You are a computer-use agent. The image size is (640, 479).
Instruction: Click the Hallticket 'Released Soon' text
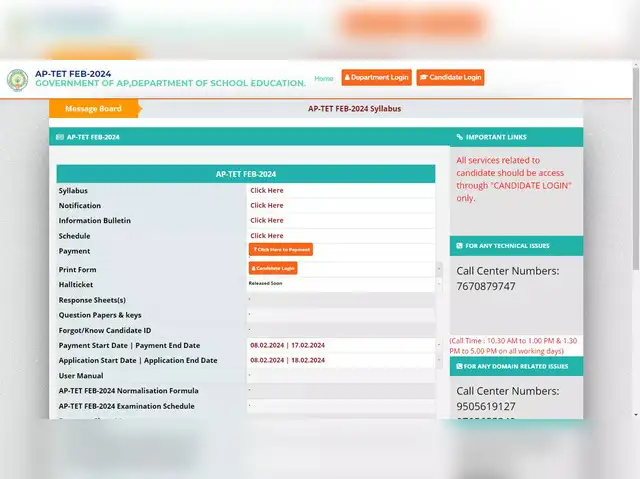tap(266, 283)
